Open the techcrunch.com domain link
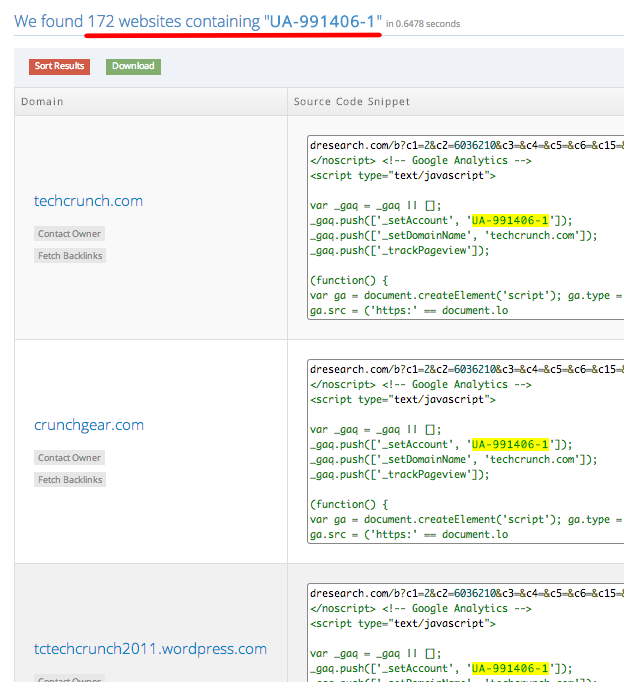Image resolution: width=624 pixels, height=682 pixels. tap(88, 201)
